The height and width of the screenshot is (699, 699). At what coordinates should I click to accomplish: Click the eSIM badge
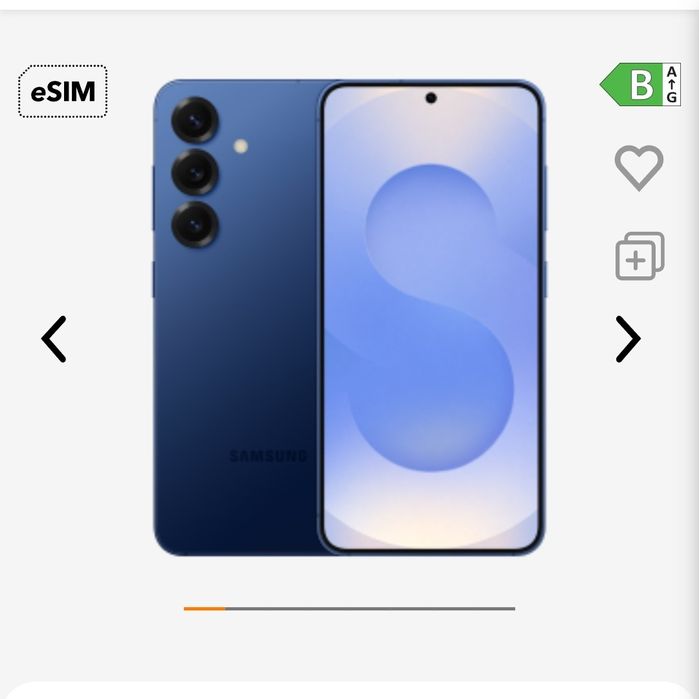[62, 91]
